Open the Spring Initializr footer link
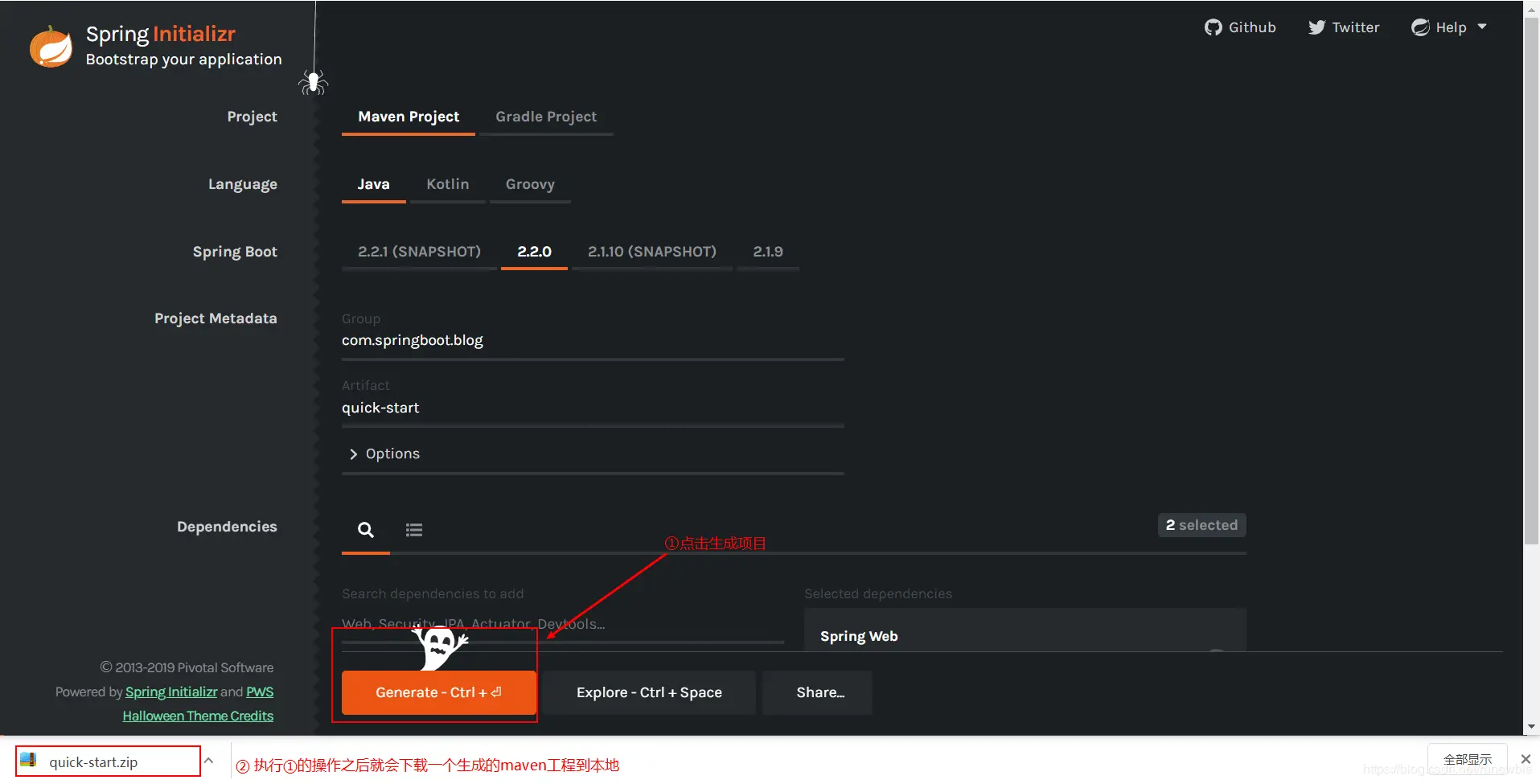This screenshot has width=1540, height=784. coord(171,692)
